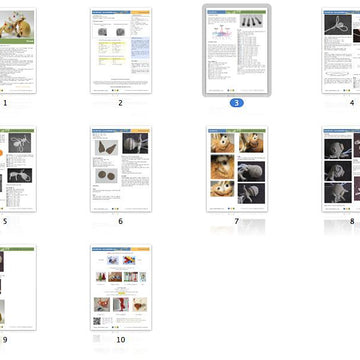Select page 8 thumbnail
The image size is (360, 360).
(x=341, y=169)
